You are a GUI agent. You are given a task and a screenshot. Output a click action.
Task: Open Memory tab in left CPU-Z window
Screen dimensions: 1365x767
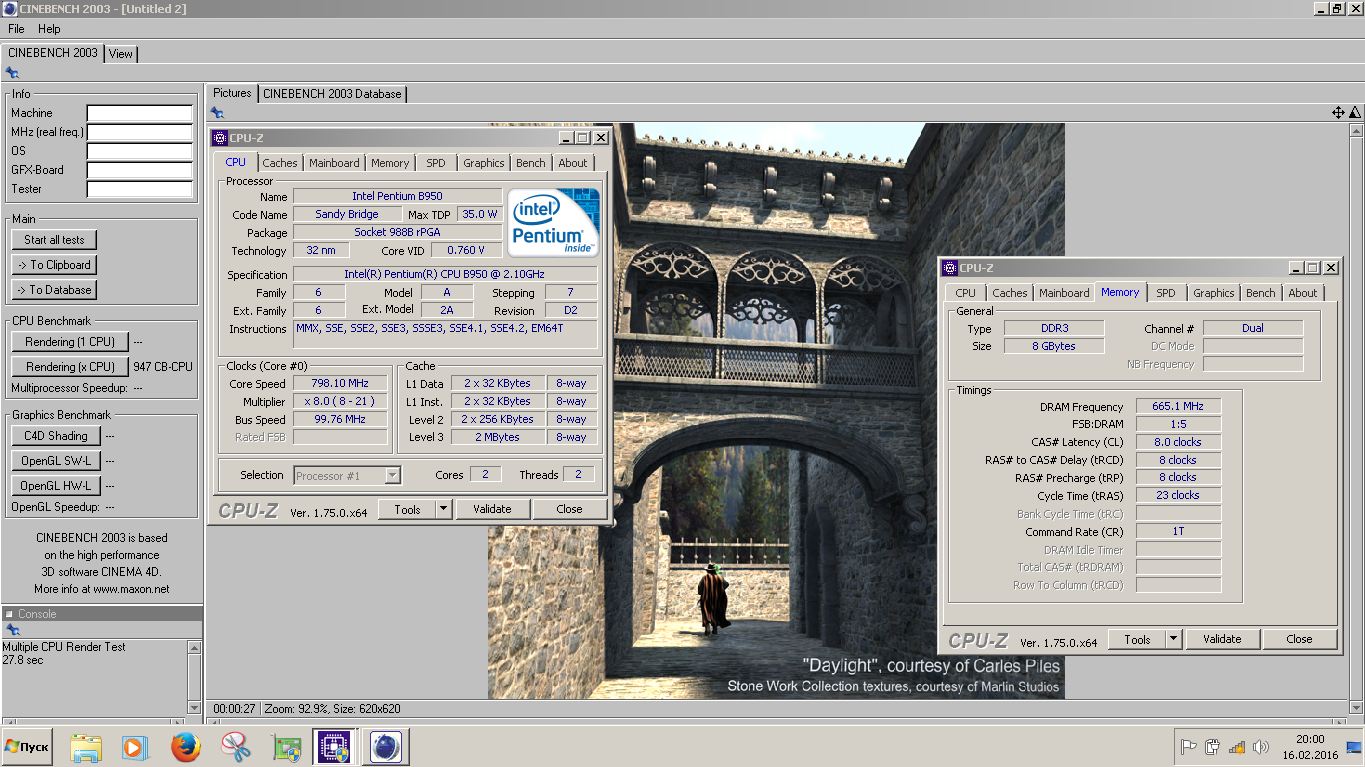[x=390, y=163]
